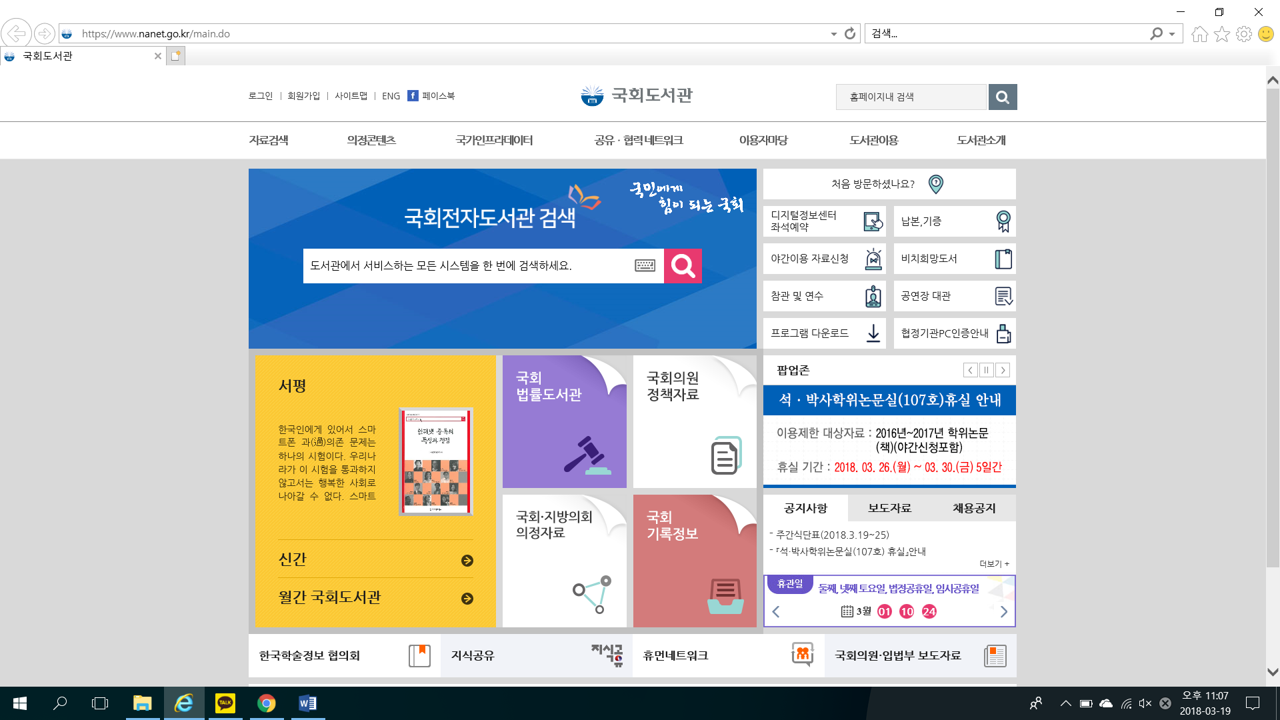Open the 공연장 대관 shortcut
1280x720 pixels.
click(x=955, y=296)
